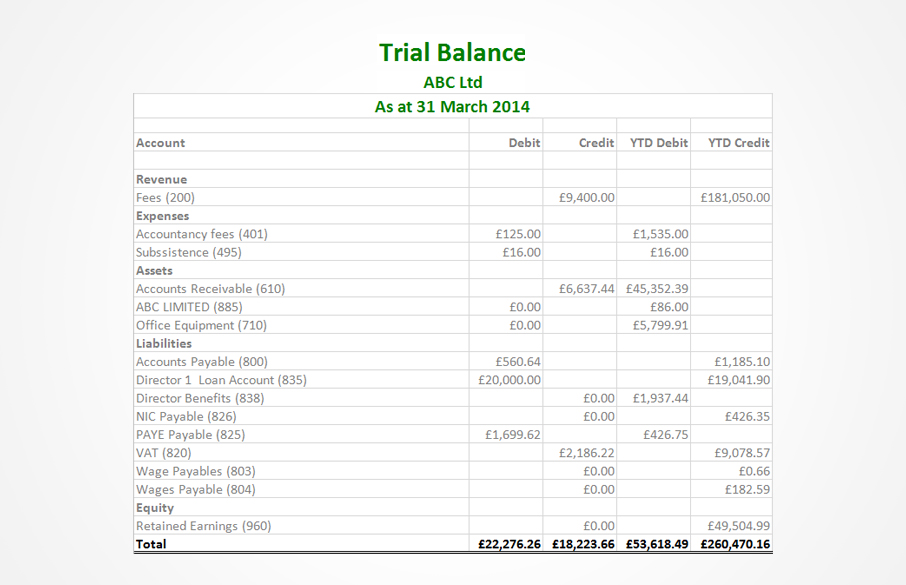Viewport: 906px width, 585px height.
Task: Select the ABC Ltd company name heading
Action: pos(452,82)
